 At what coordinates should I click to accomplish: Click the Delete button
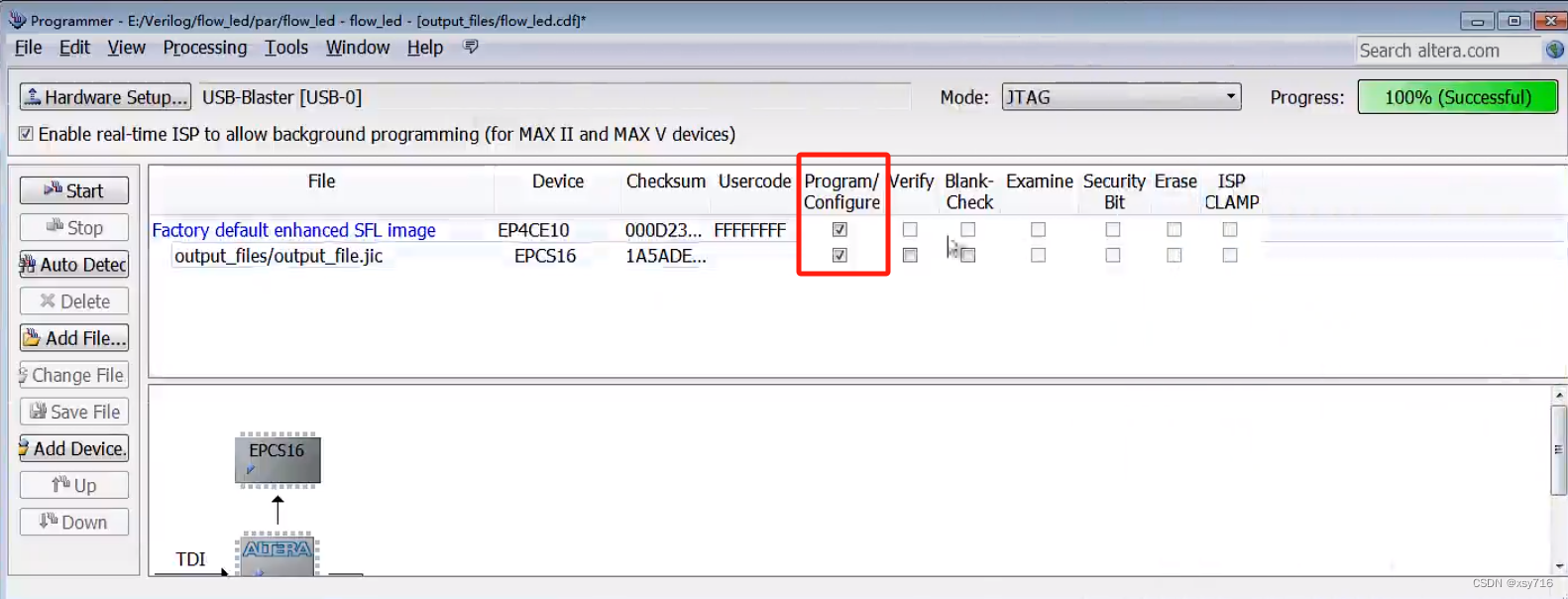coord(74,300)
